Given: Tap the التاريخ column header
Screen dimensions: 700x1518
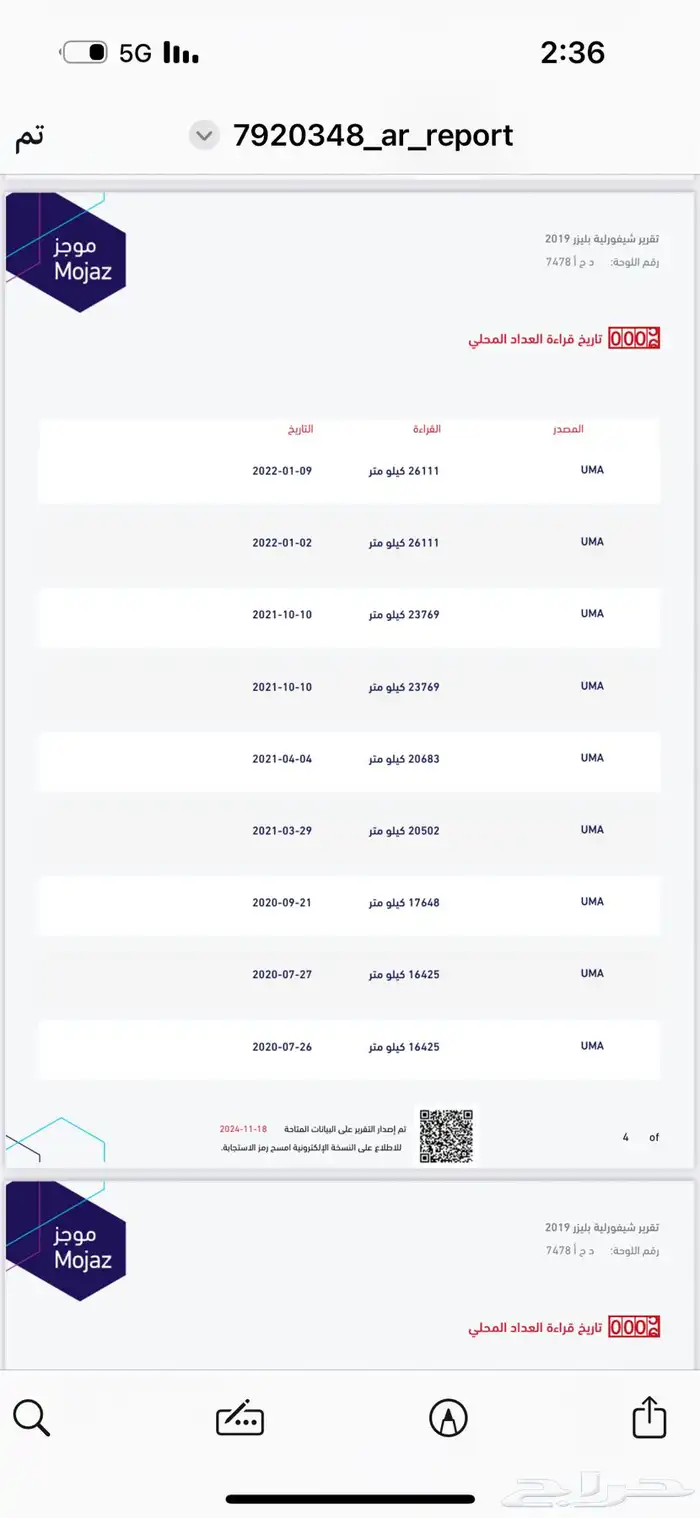Looking at the screenshot, I should click(x=300, y=429).
